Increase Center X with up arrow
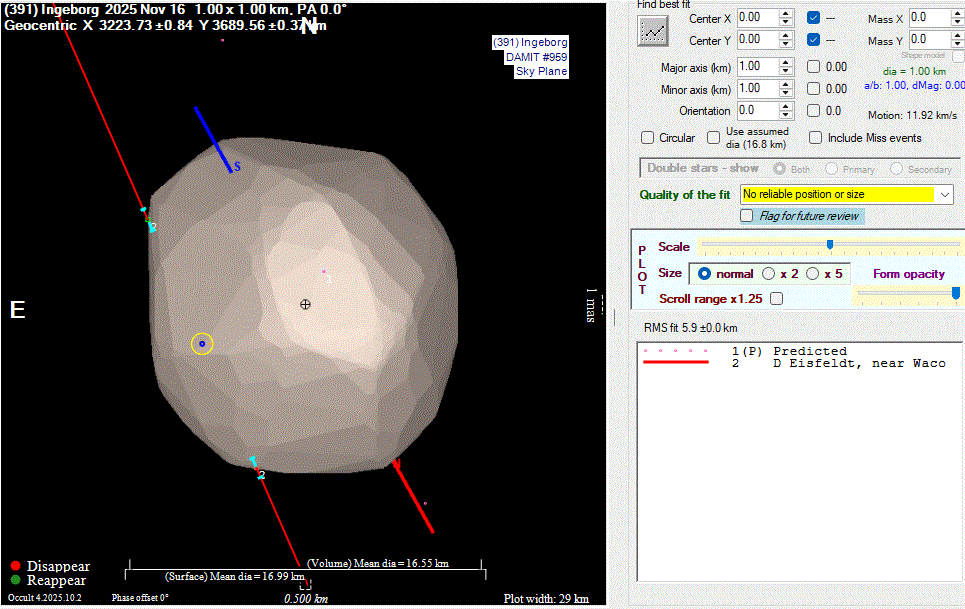 [786, 13]
